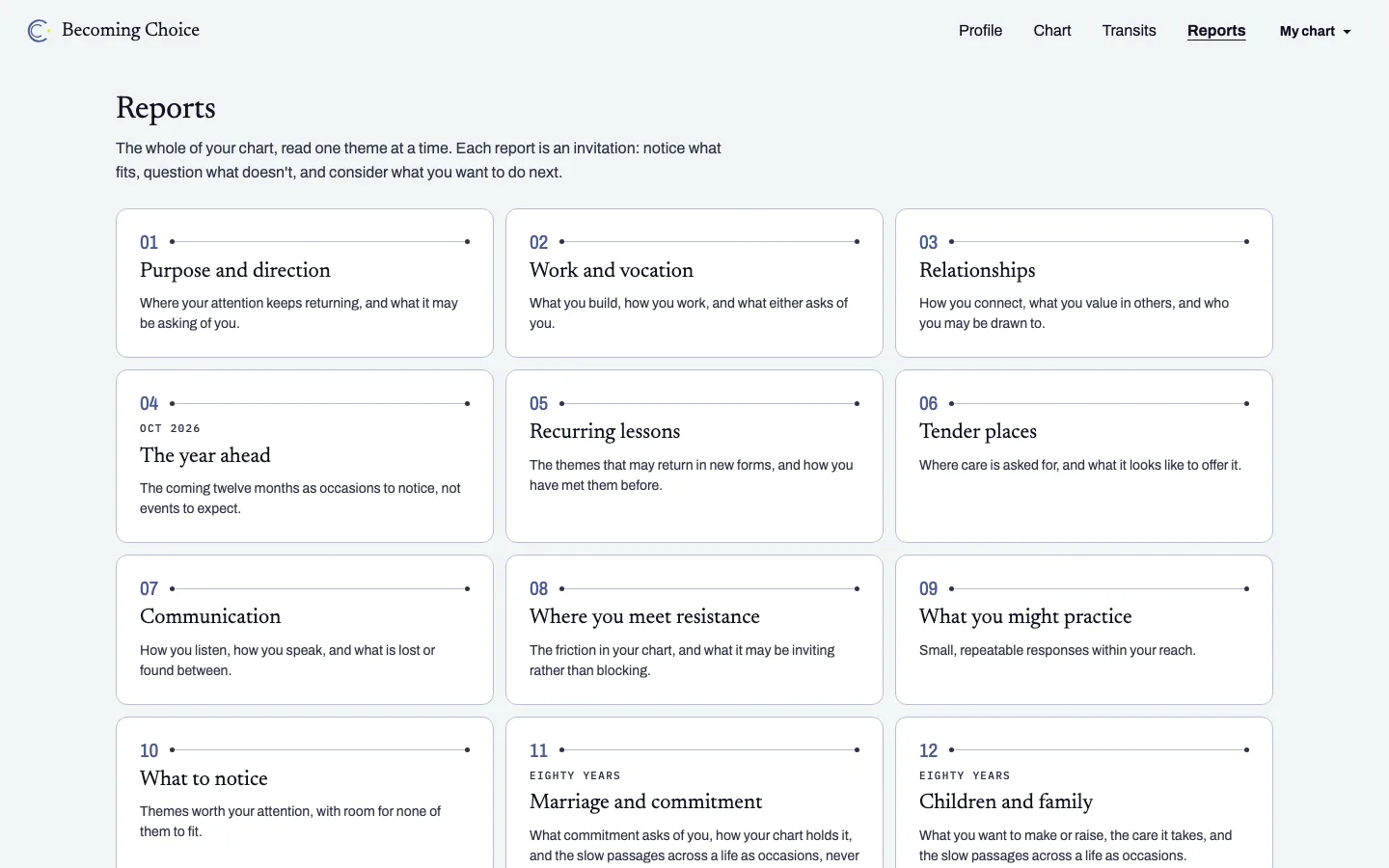Click EIGHTY YEARS label above Children and family
The image size is (1389, 868).
coord(965,775)
